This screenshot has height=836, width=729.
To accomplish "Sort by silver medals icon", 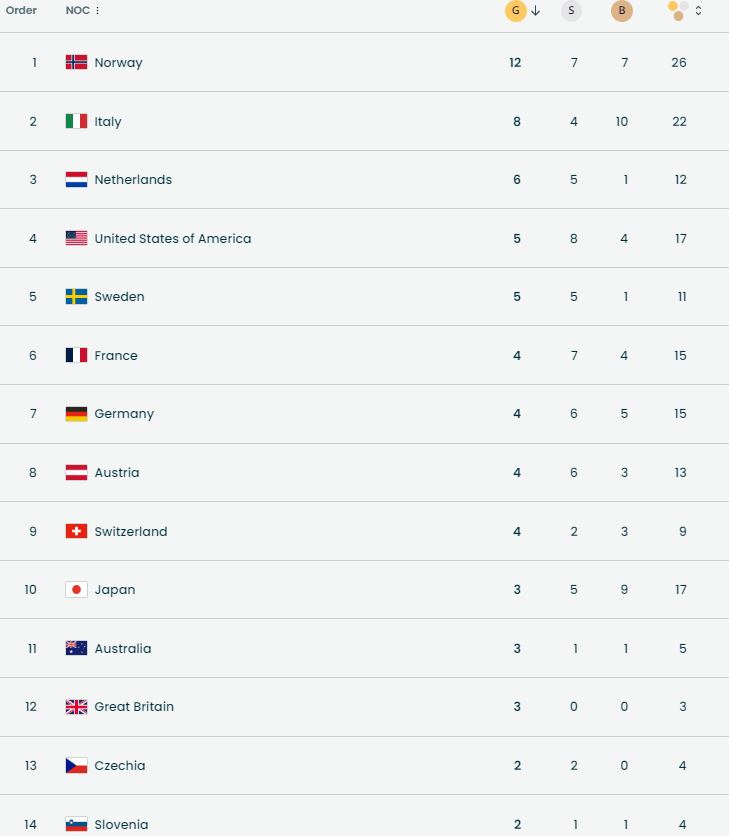I will (571, 11).
